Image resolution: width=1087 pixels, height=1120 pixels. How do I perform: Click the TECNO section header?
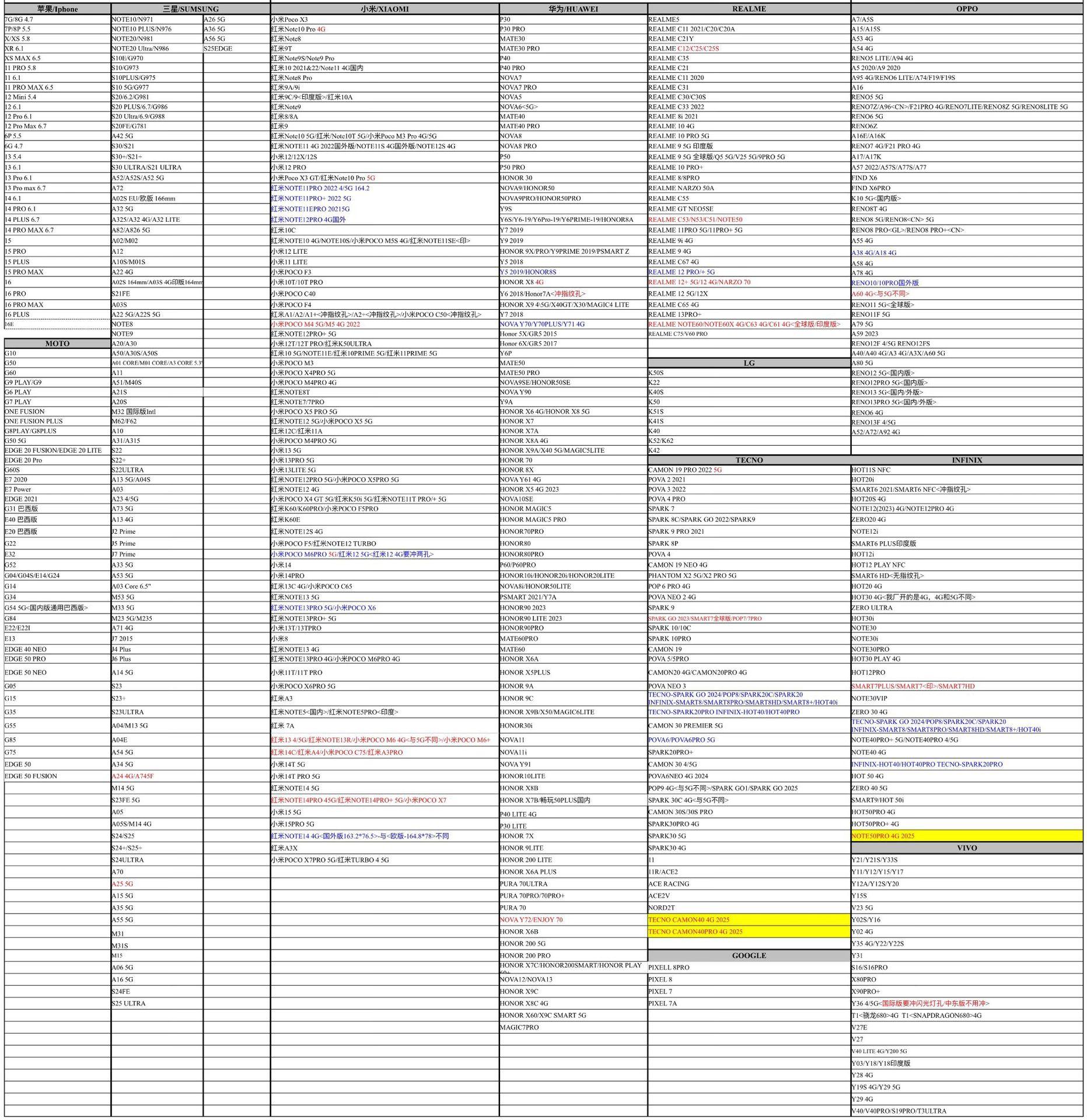point(749,460)
